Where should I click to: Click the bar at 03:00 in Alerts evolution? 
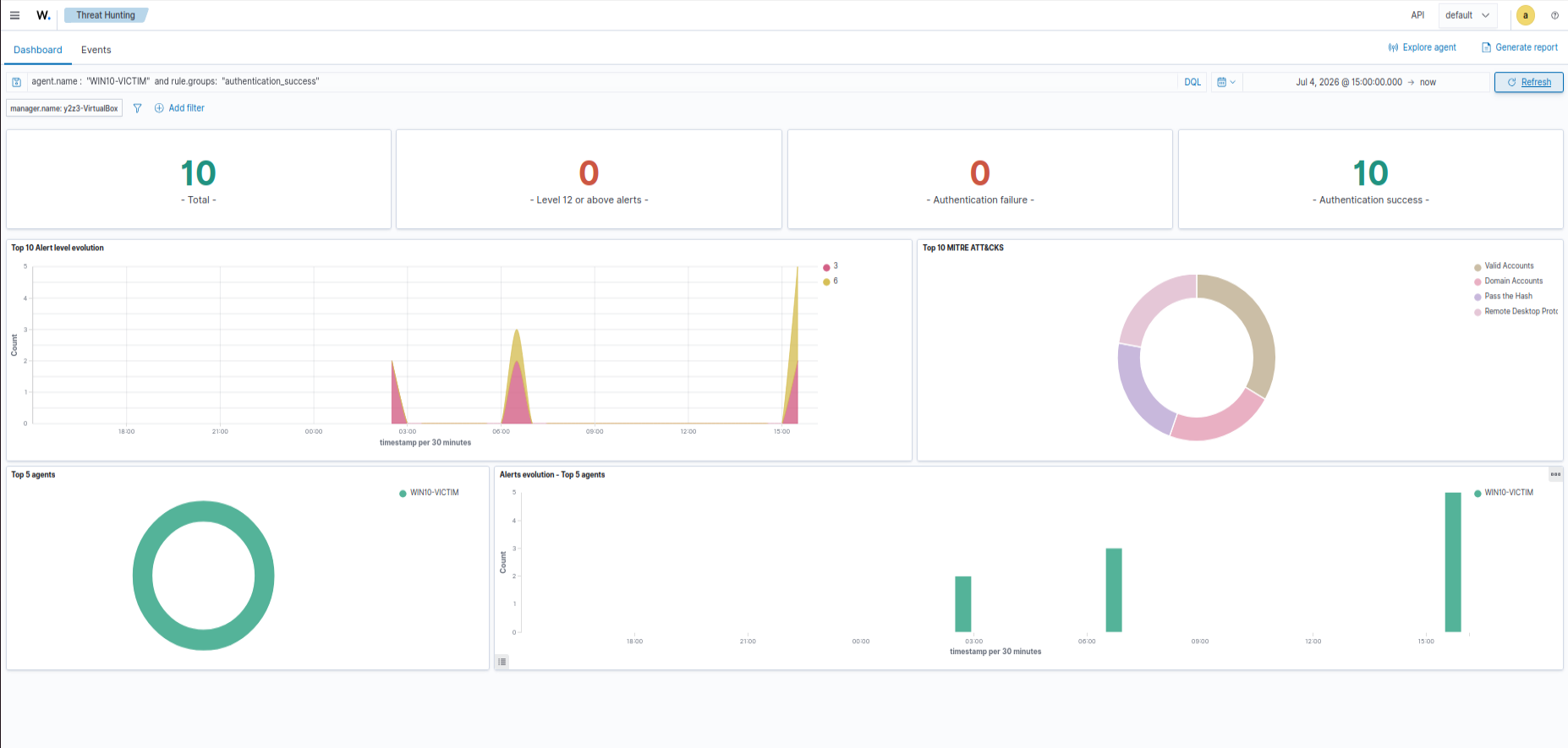point(963,604)
